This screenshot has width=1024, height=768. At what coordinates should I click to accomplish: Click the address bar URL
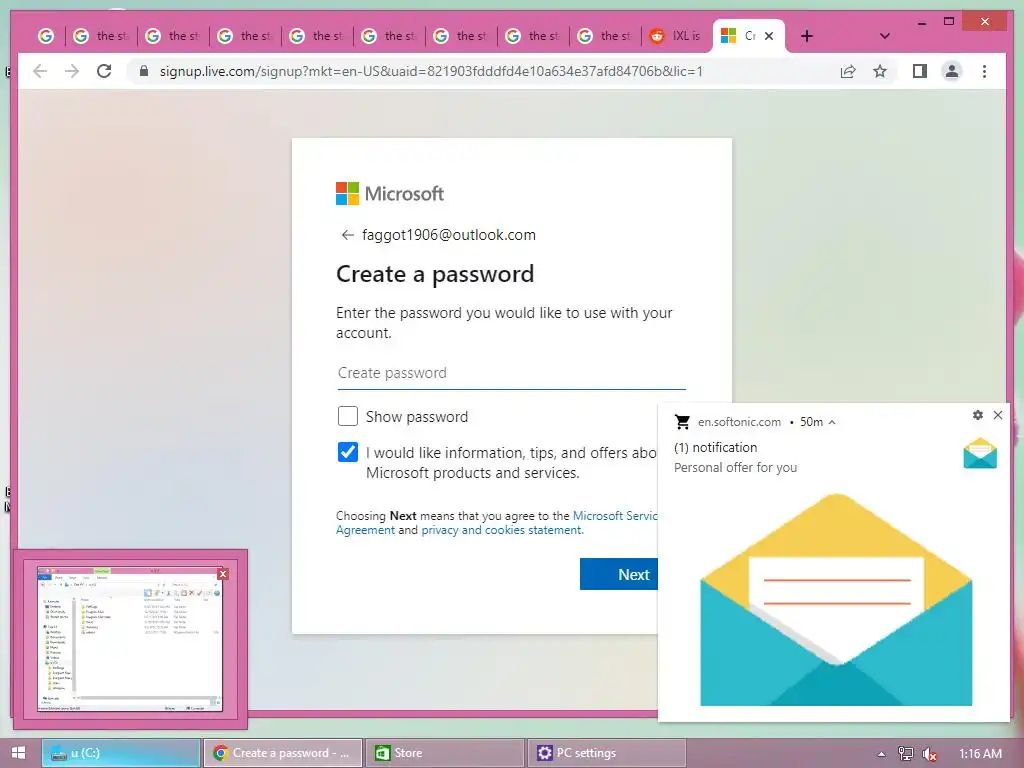[431, 71]
